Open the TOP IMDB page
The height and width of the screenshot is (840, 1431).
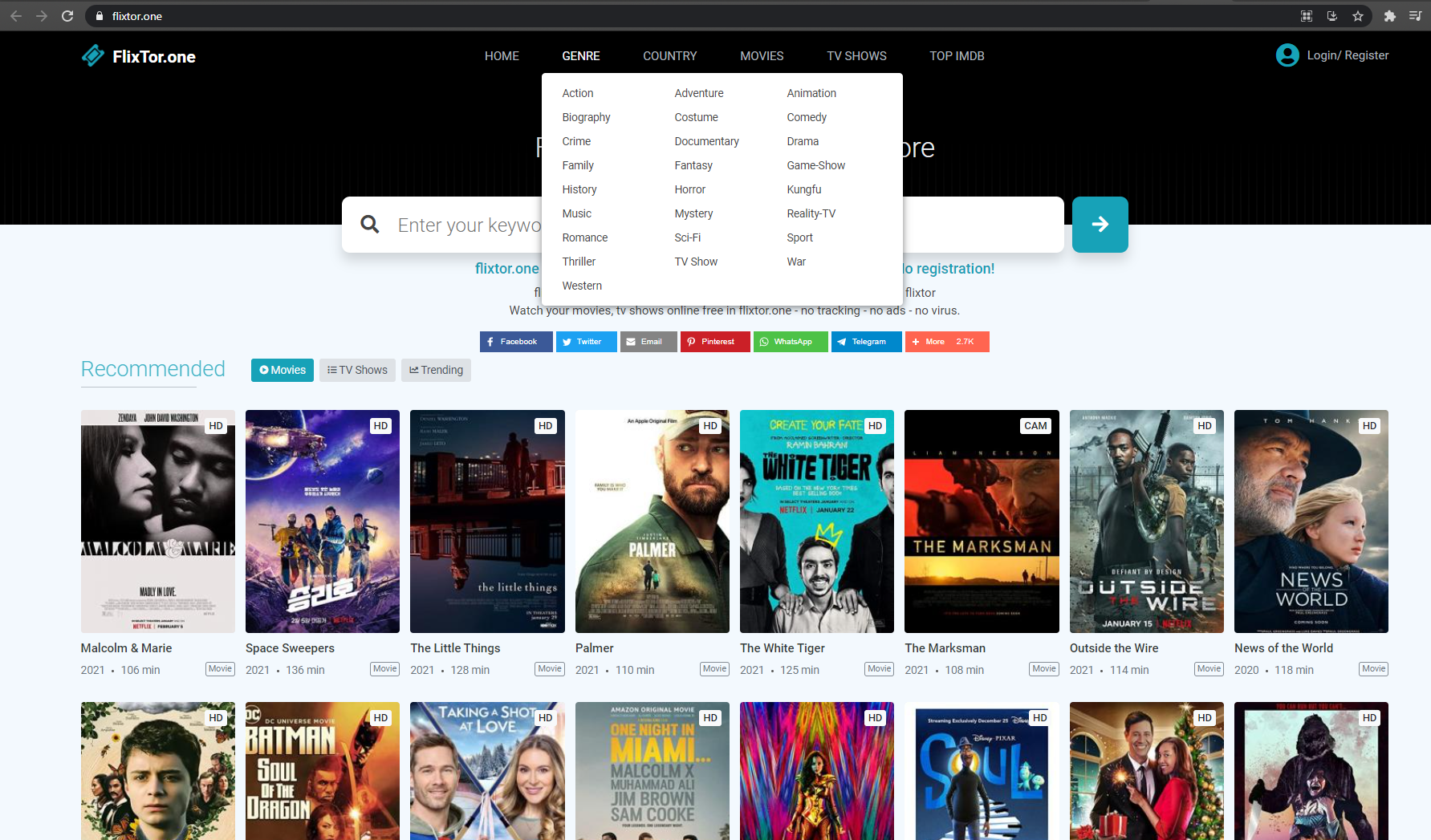click(x=957, y=56)
